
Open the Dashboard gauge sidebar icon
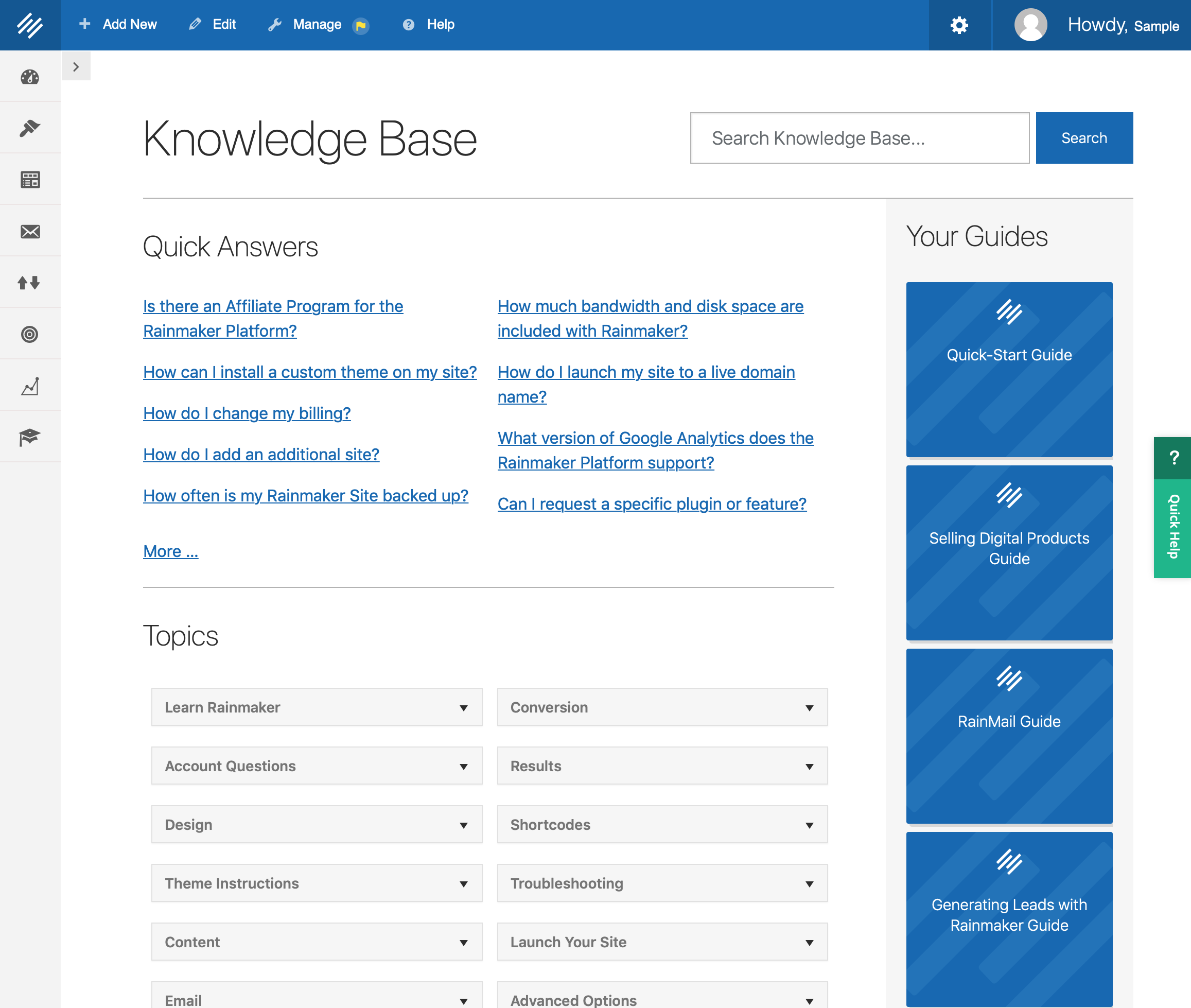click(x=30, y=77)
